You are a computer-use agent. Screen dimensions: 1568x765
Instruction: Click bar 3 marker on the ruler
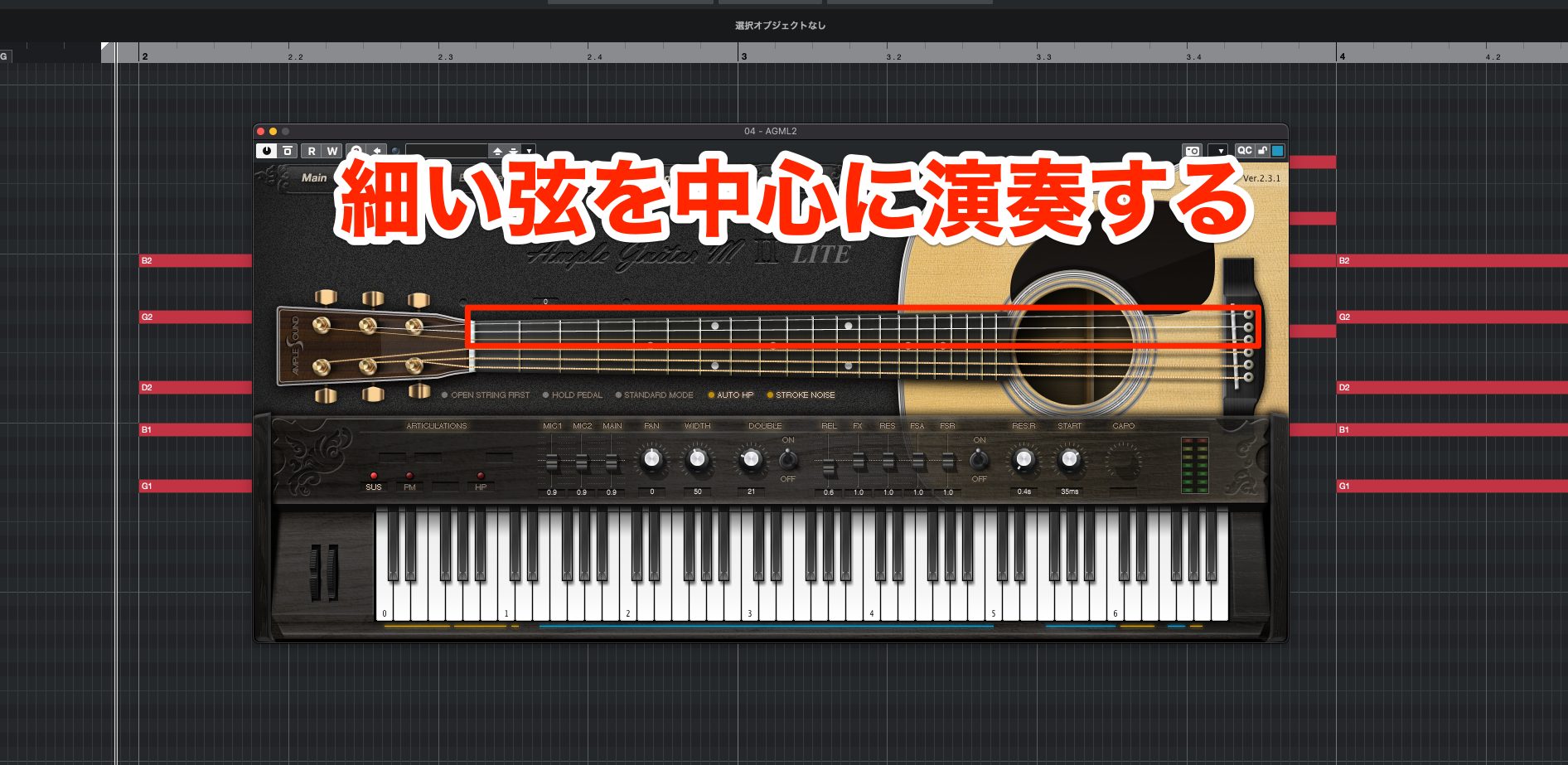[743, 56]
